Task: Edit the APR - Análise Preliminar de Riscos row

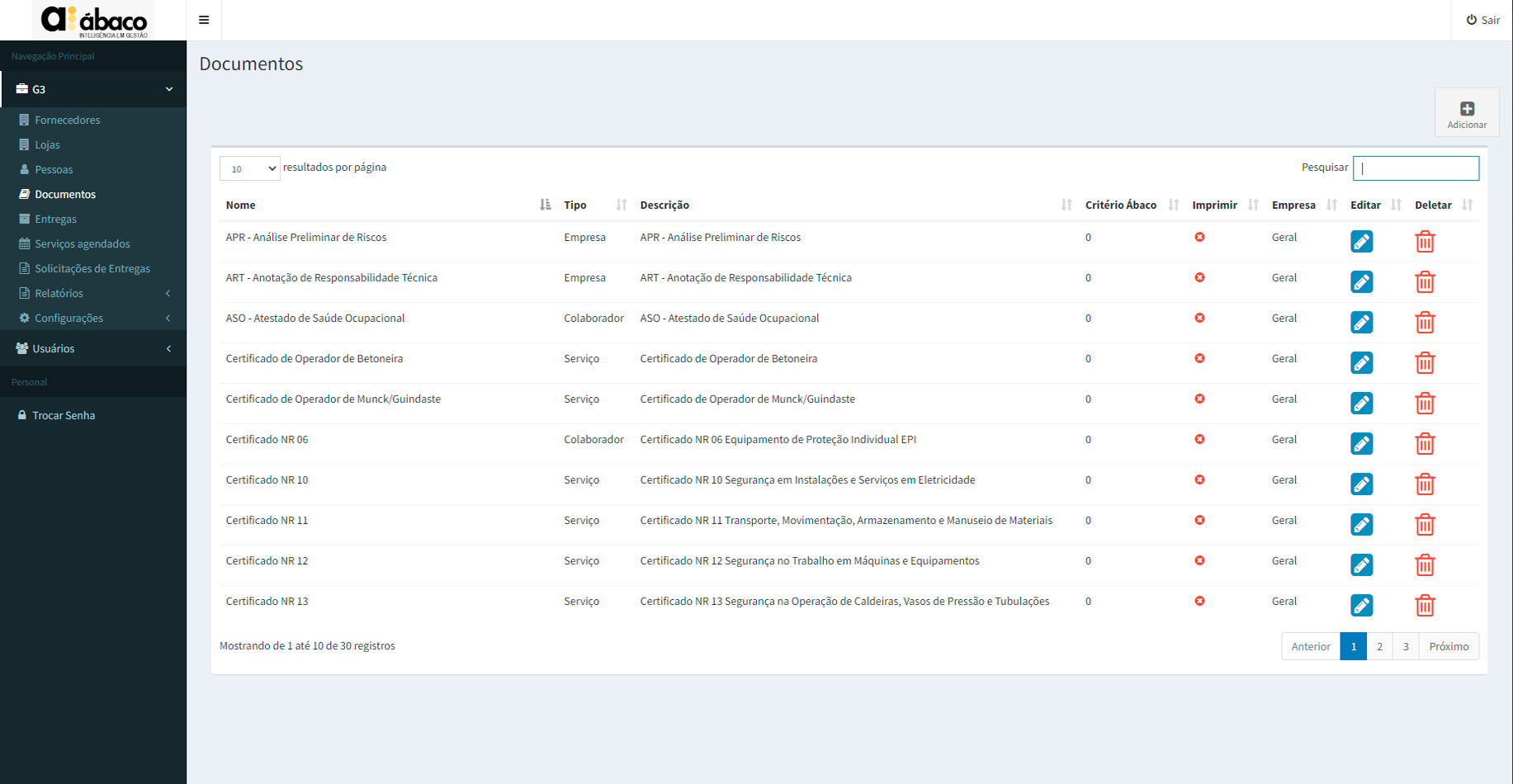Action: click(x=1362, y=242)
